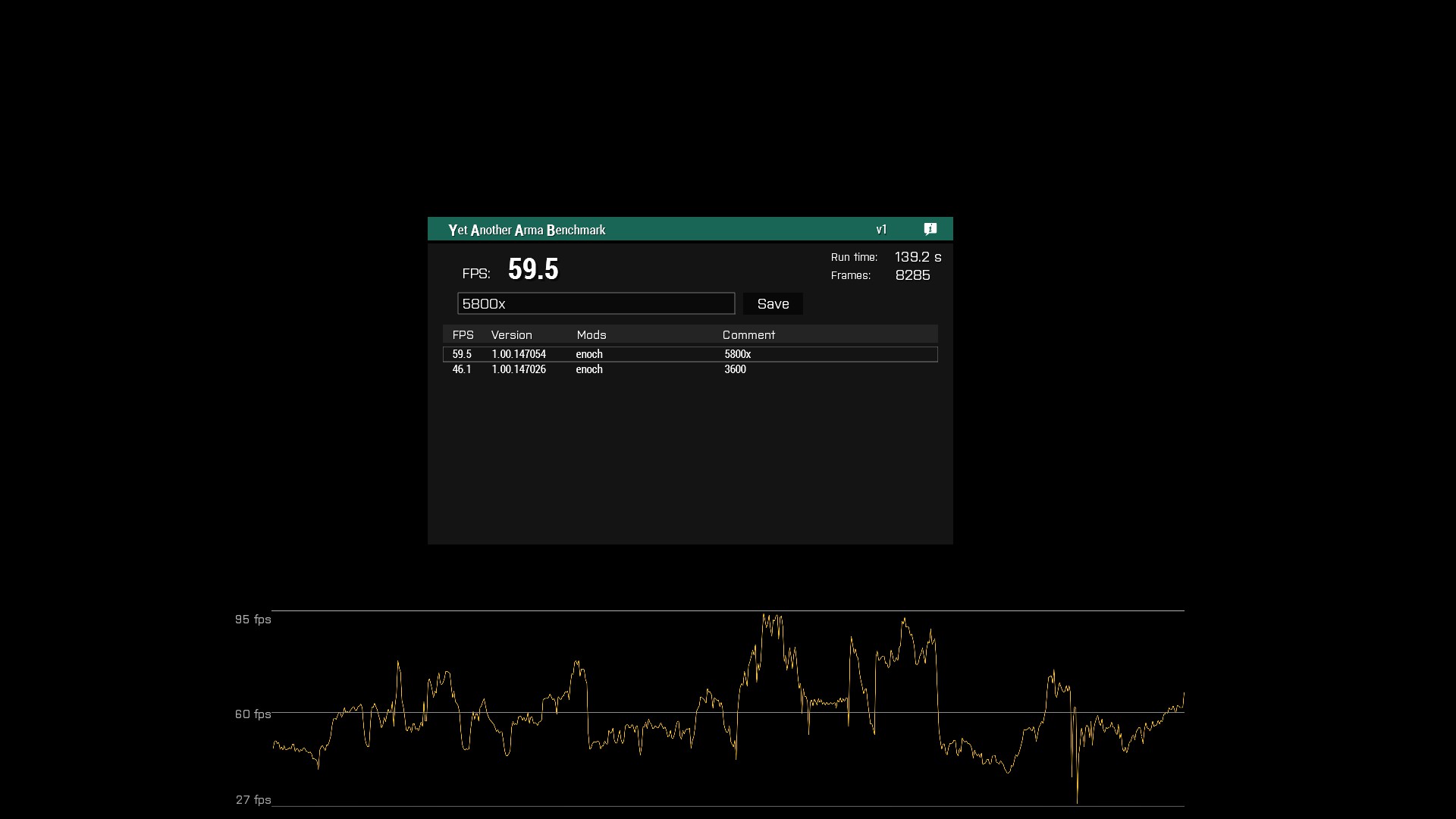
Task: Click the large 59.5 FPS readout
Action: click(532, 269)
